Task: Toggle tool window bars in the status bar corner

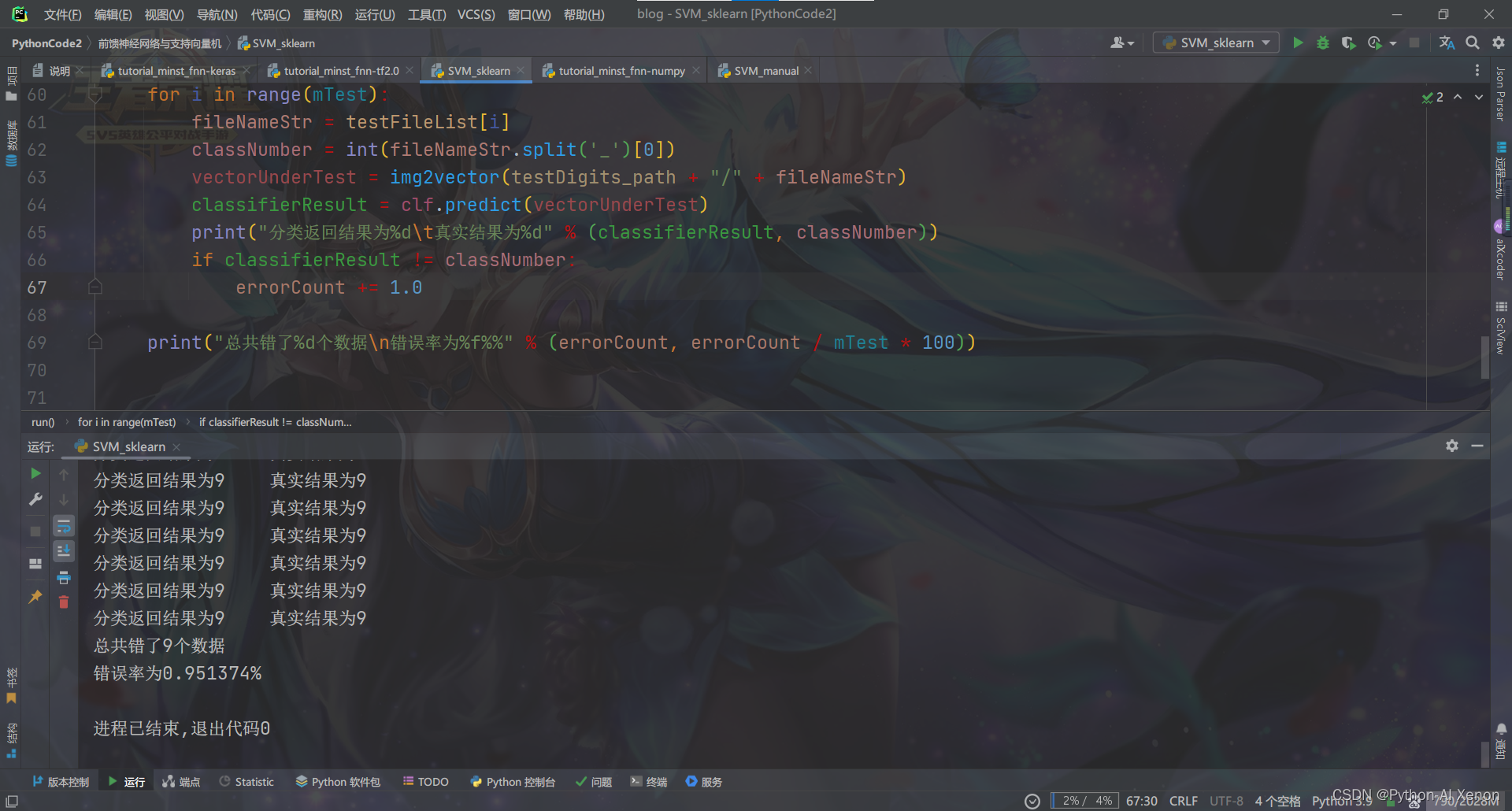Action: (12, 802)
